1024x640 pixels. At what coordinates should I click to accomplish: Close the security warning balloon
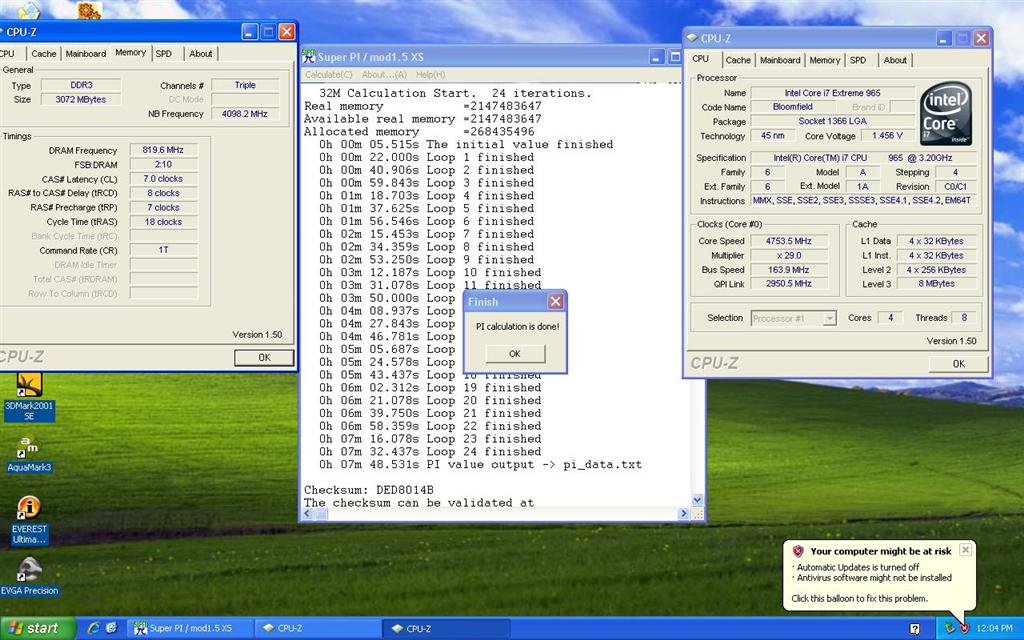[x=965, y=550]
